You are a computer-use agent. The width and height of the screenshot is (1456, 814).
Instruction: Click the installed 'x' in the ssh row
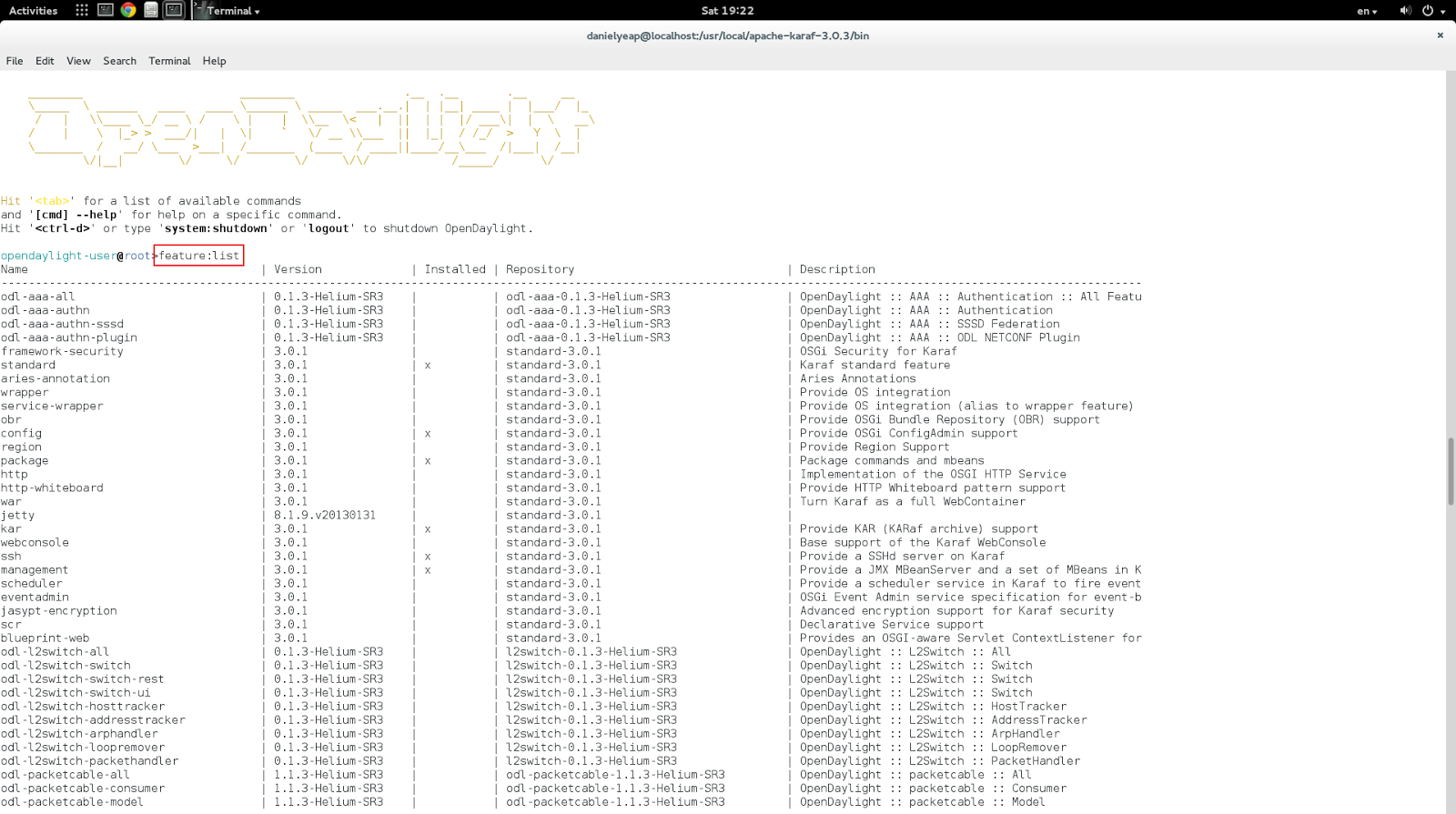pos(428,556)
